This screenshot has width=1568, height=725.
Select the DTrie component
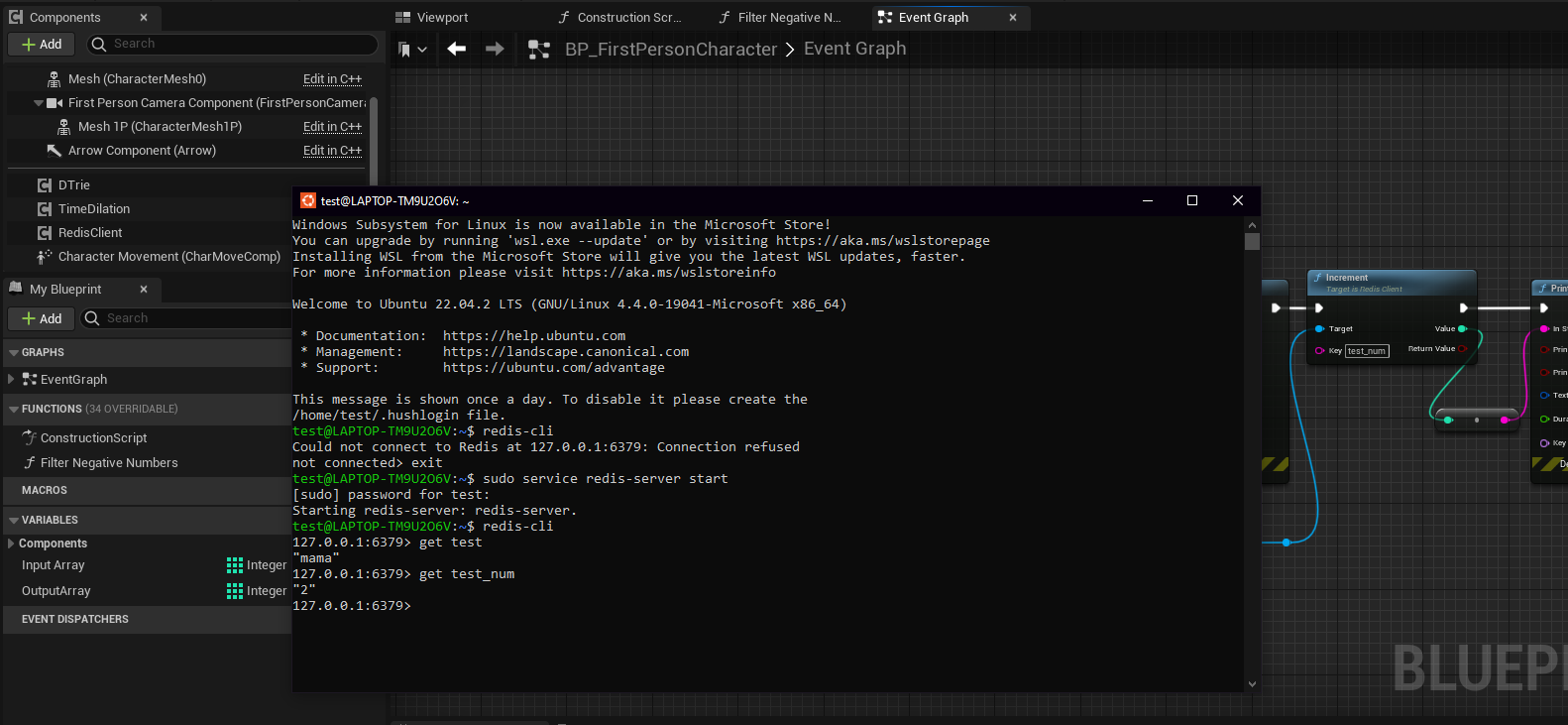click(x=74, y=185)
